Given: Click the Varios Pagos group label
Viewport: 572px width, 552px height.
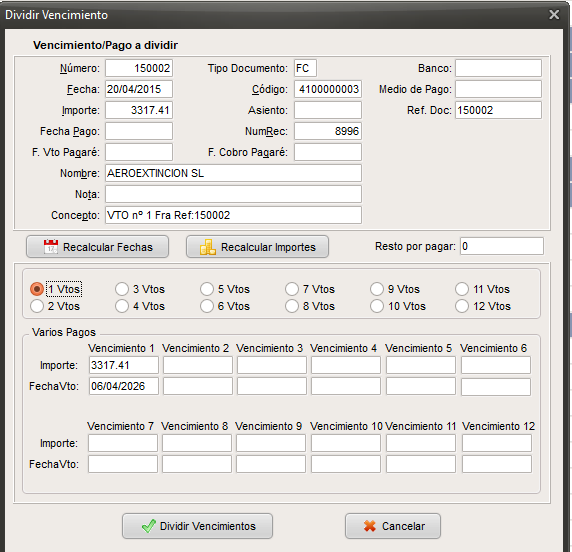Looking at the screenshot, I should point(64,332).
